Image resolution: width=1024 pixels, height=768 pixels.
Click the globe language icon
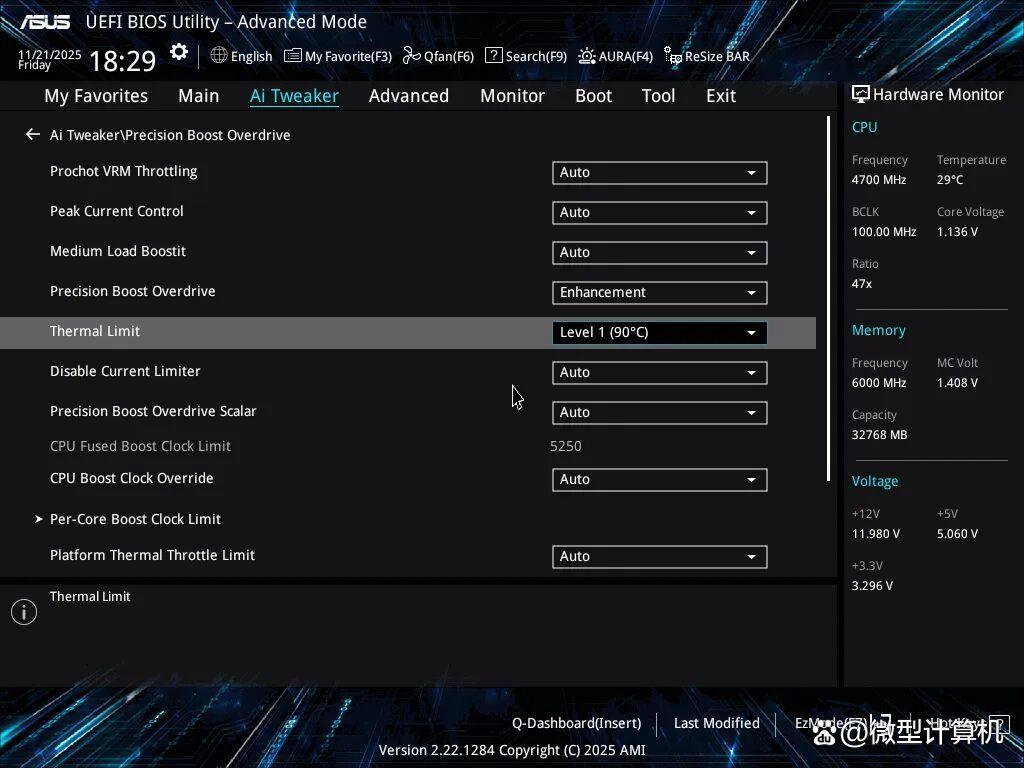pos(219,56)
